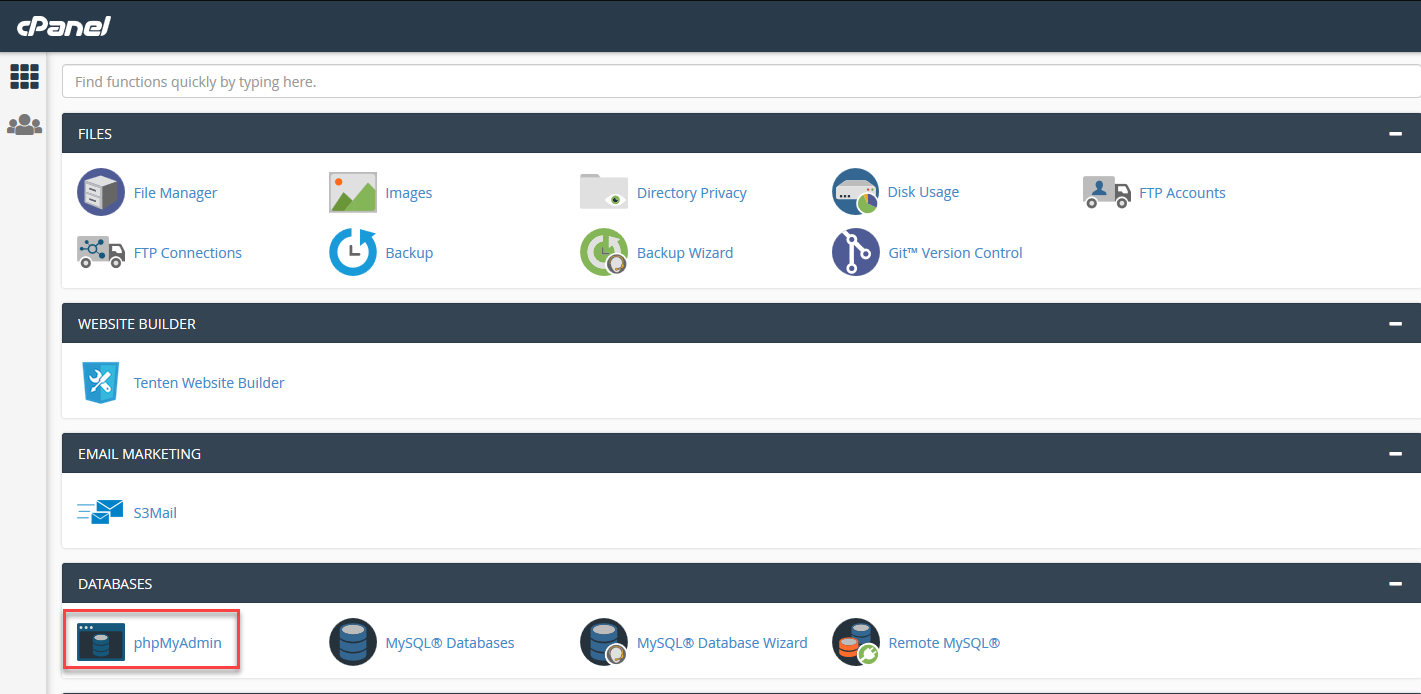This screenshot has height=694, width=1421.
Task: Click the Backup Wizard icon
Action: 604,252
